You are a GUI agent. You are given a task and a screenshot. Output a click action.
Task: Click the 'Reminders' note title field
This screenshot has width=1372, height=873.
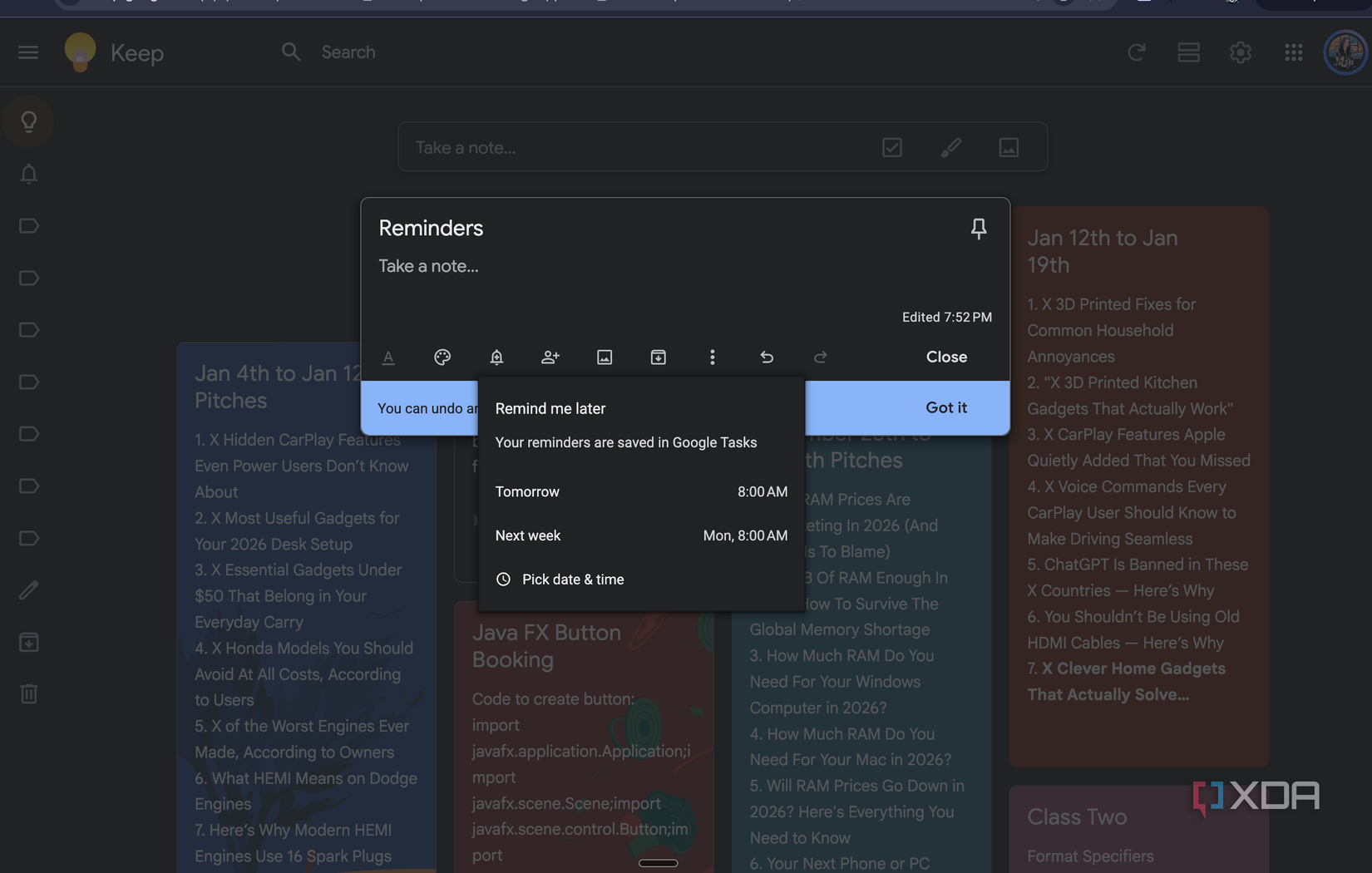[431, 228]
